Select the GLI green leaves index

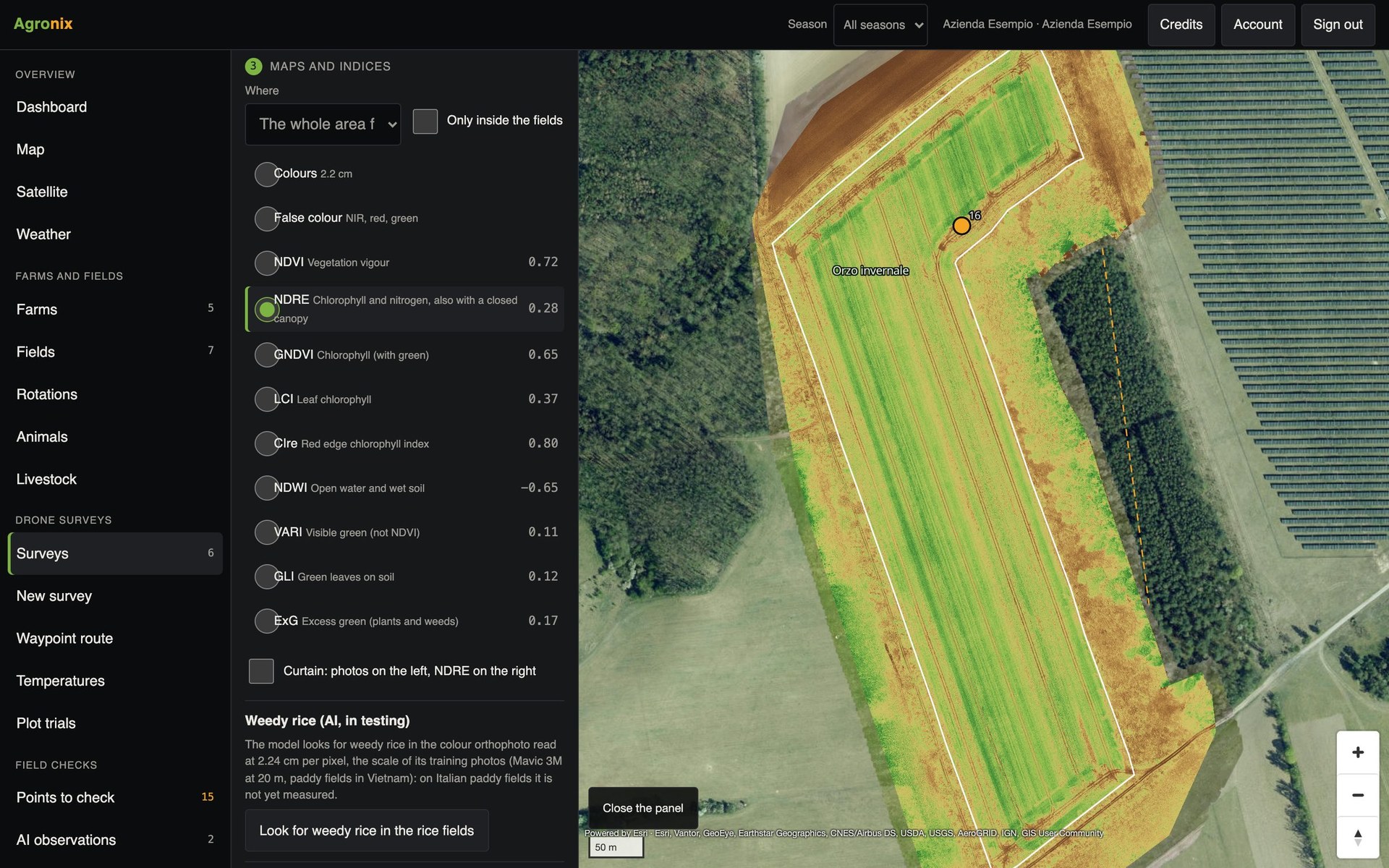coord(267,576)
